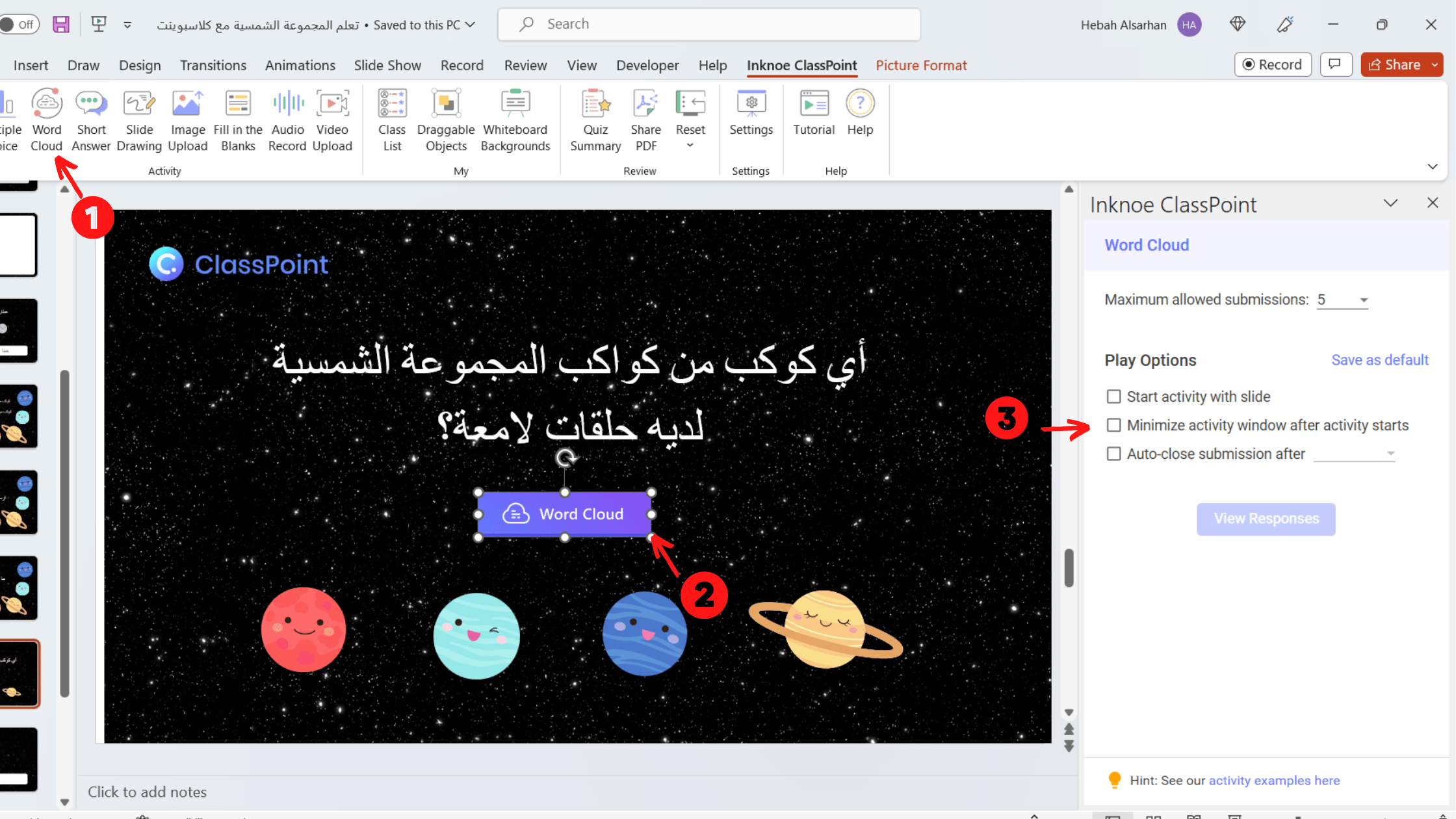Viewport: 1456px width, 819px height.
Task: Go to previous slide arrow
Action: (x=1069, y=729)
